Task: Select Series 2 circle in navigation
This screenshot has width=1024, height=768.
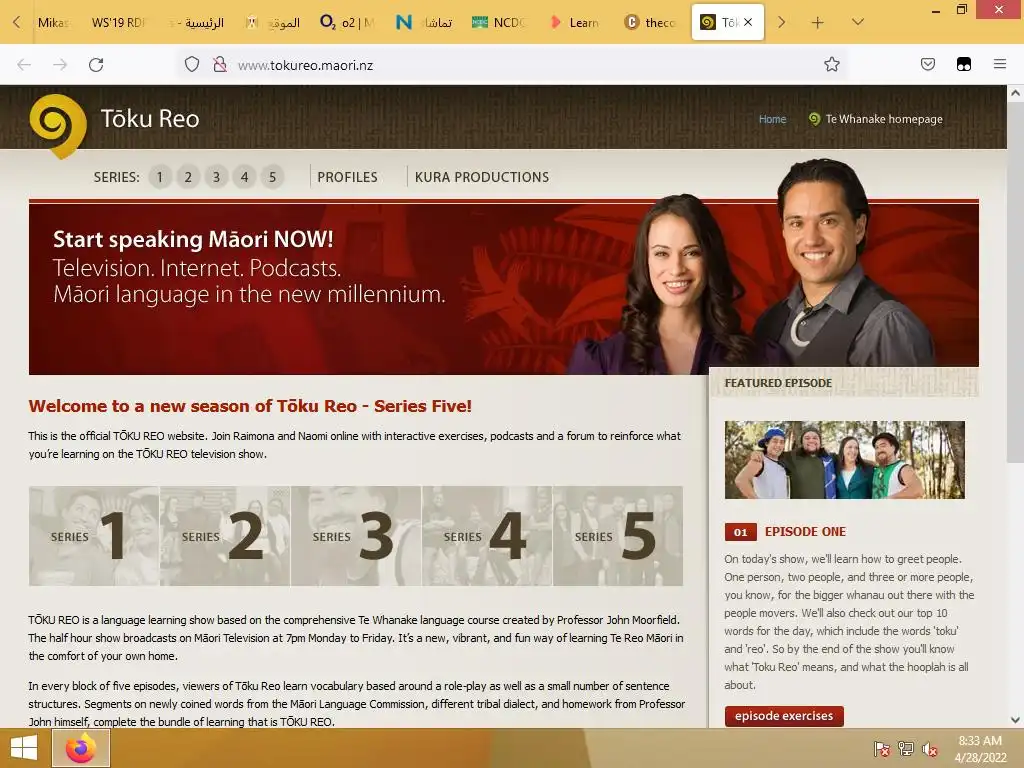Action: 188,177
